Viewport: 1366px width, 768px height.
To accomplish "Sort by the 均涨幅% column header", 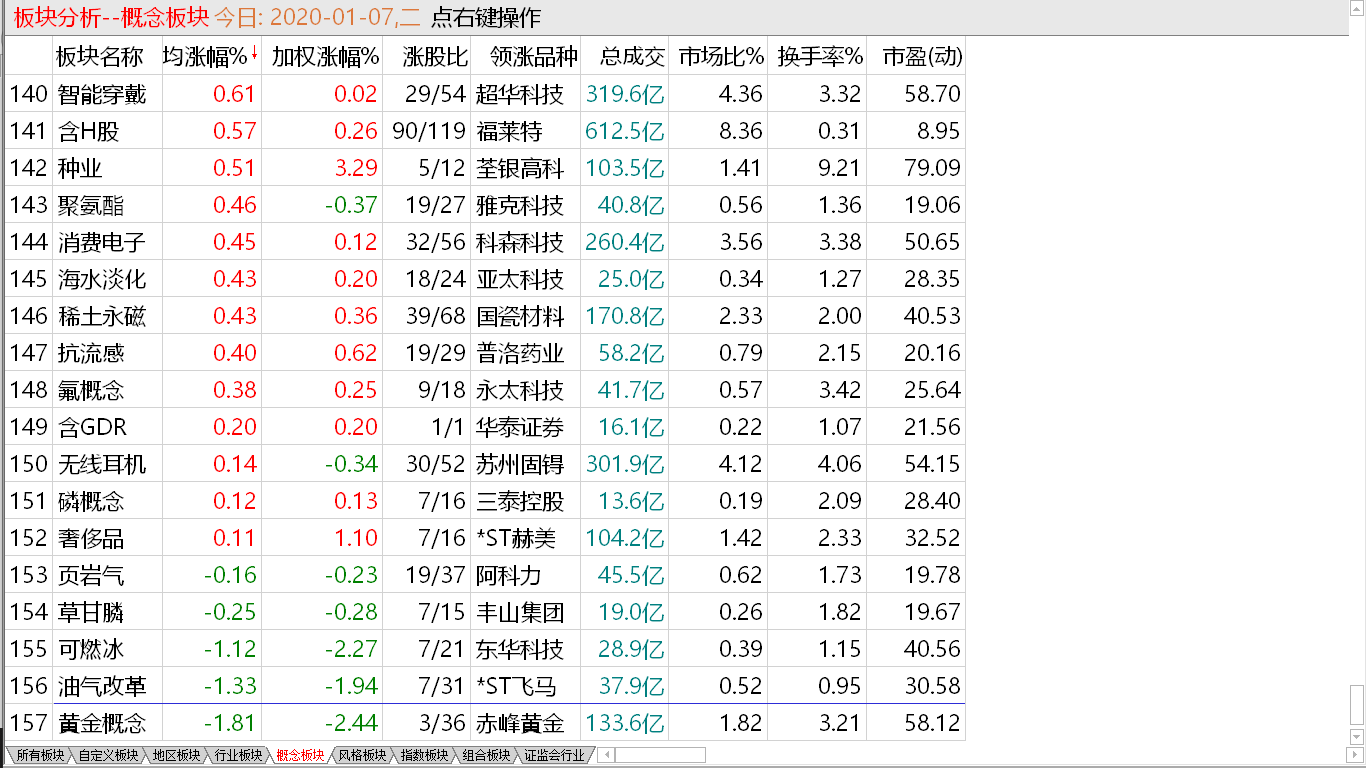I will click(x=211, y=57).
